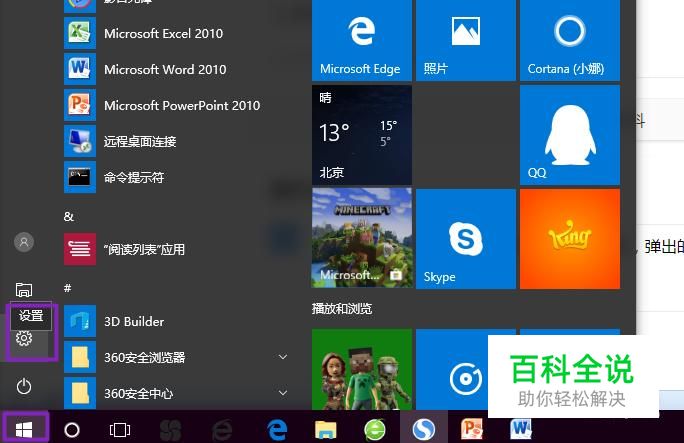The width and height of the screenshot is (684, 443).
Task: Expand the 360安全中心 folder chevron
Action: (283, 393)
